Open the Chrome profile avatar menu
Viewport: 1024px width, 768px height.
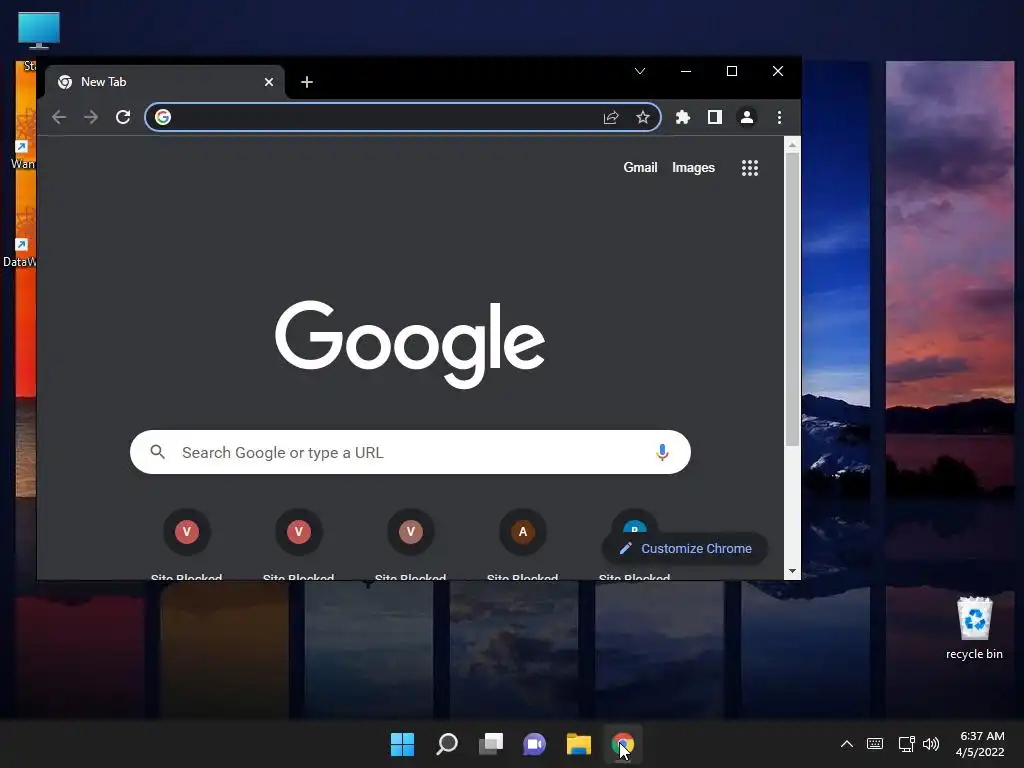[746, 118]
